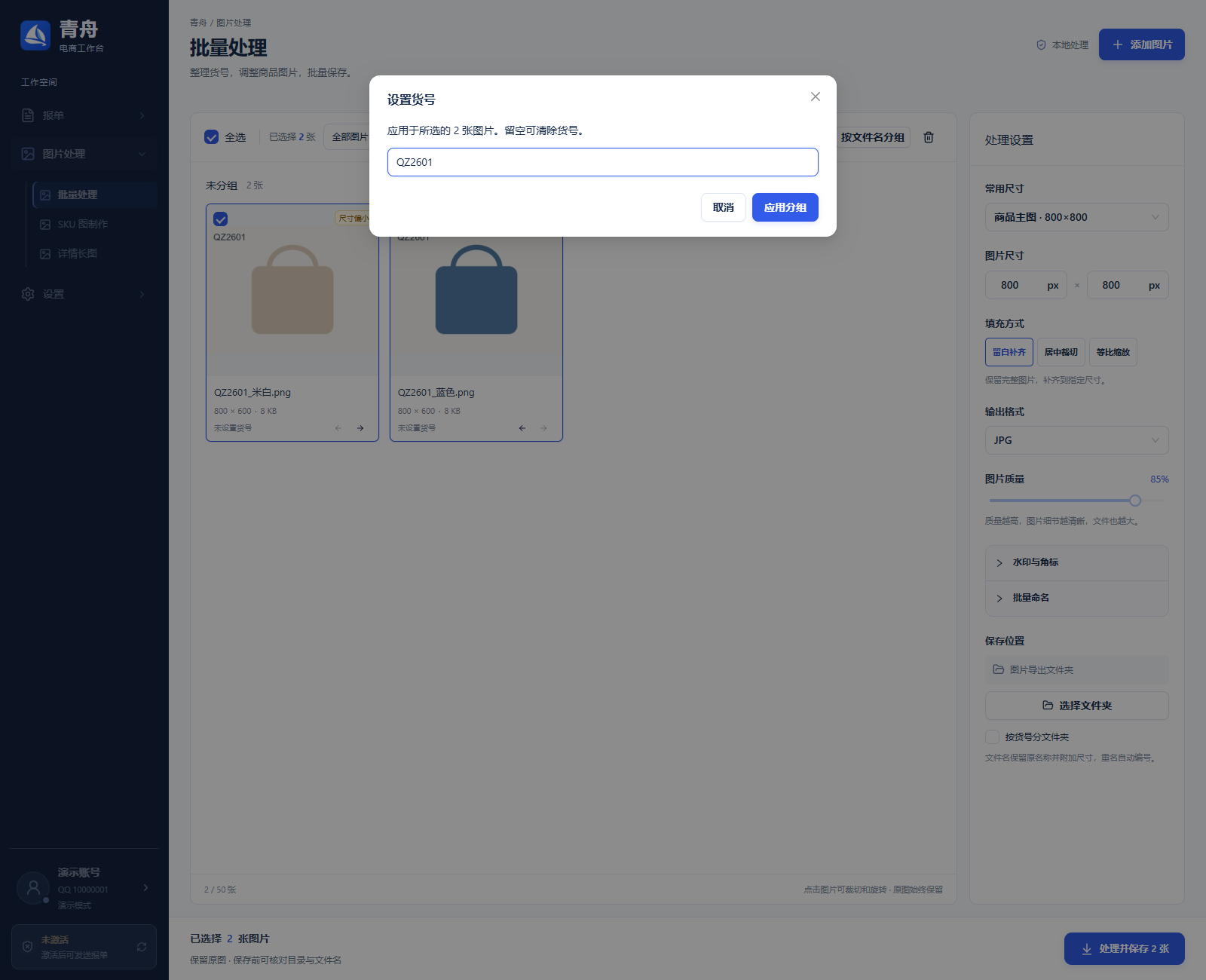Select 批量处理 in sidebar
This screenshot has width=1206, height=980.
[x=95, y=194]
